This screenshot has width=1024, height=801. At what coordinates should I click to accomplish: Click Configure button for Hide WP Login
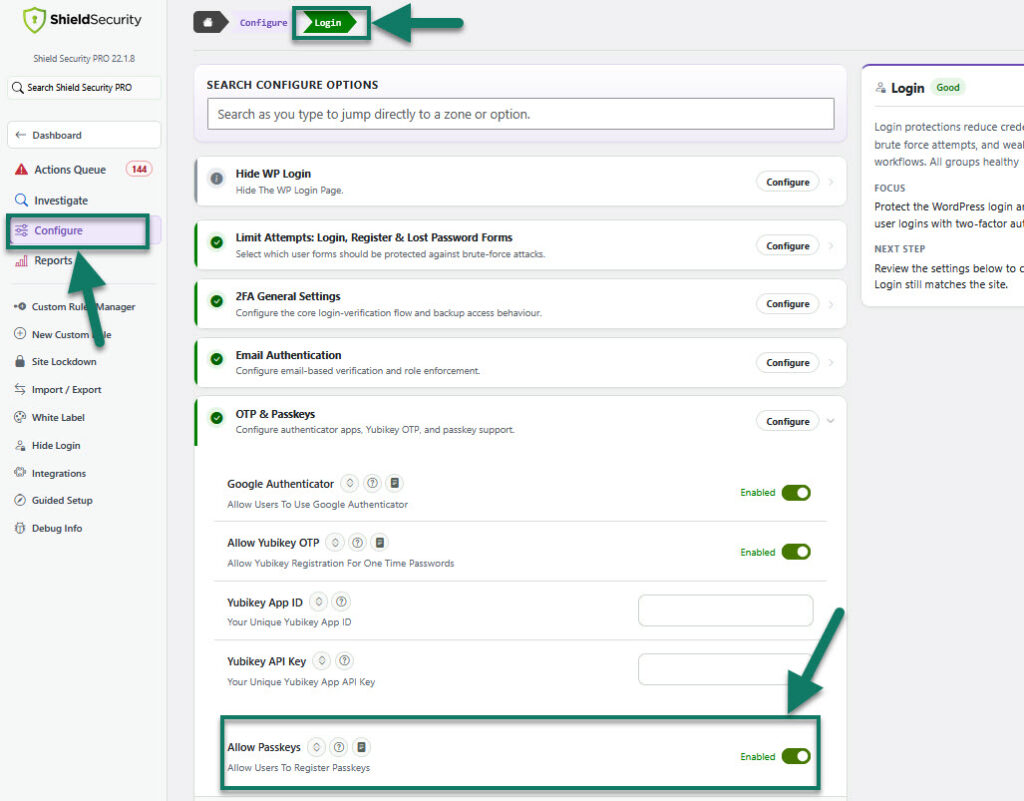[x=788, y=182]
